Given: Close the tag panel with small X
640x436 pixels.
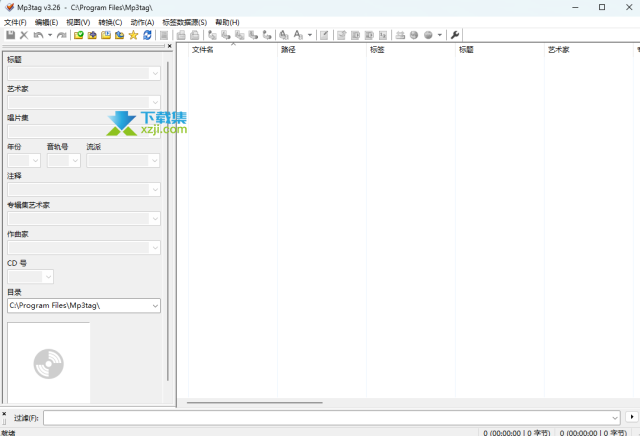Looking at the screenshot, I should [170, 46].
